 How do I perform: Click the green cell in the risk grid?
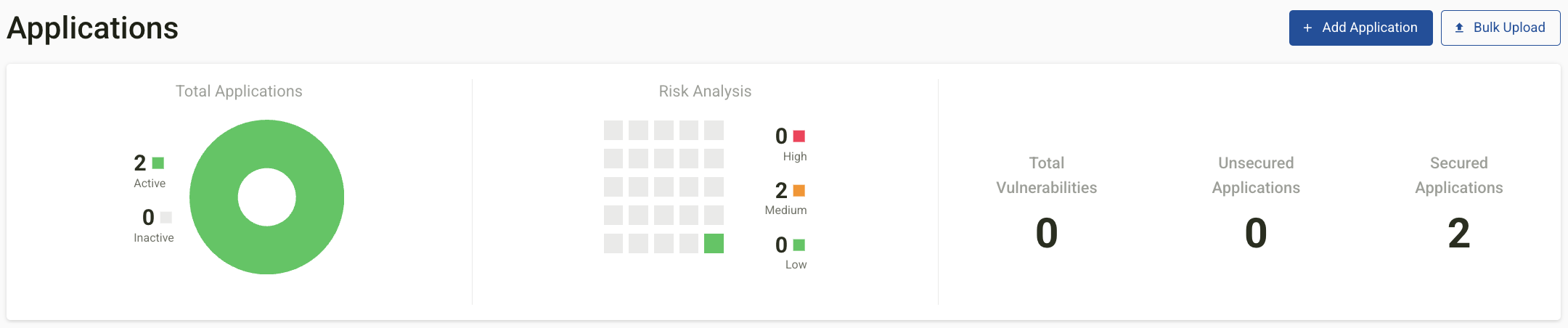714,243
